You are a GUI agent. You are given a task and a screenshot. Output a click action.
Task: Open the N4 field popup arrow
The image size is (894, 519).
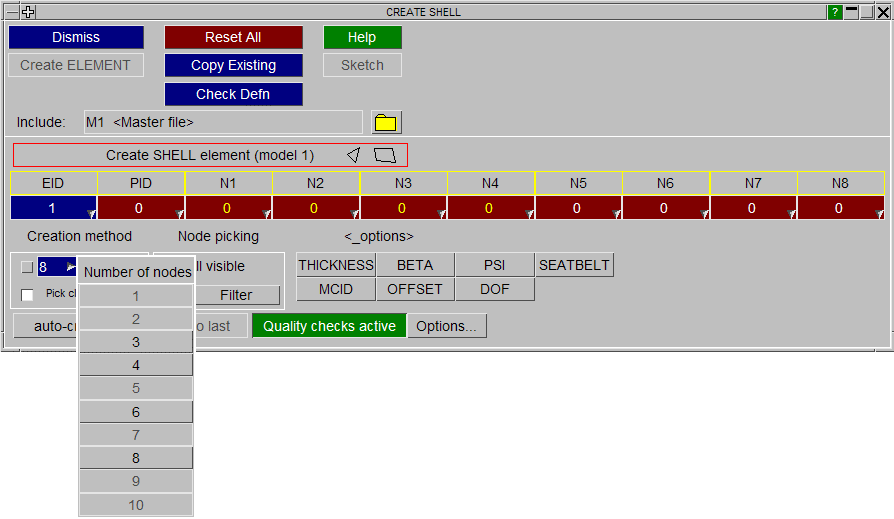[530, 213]
